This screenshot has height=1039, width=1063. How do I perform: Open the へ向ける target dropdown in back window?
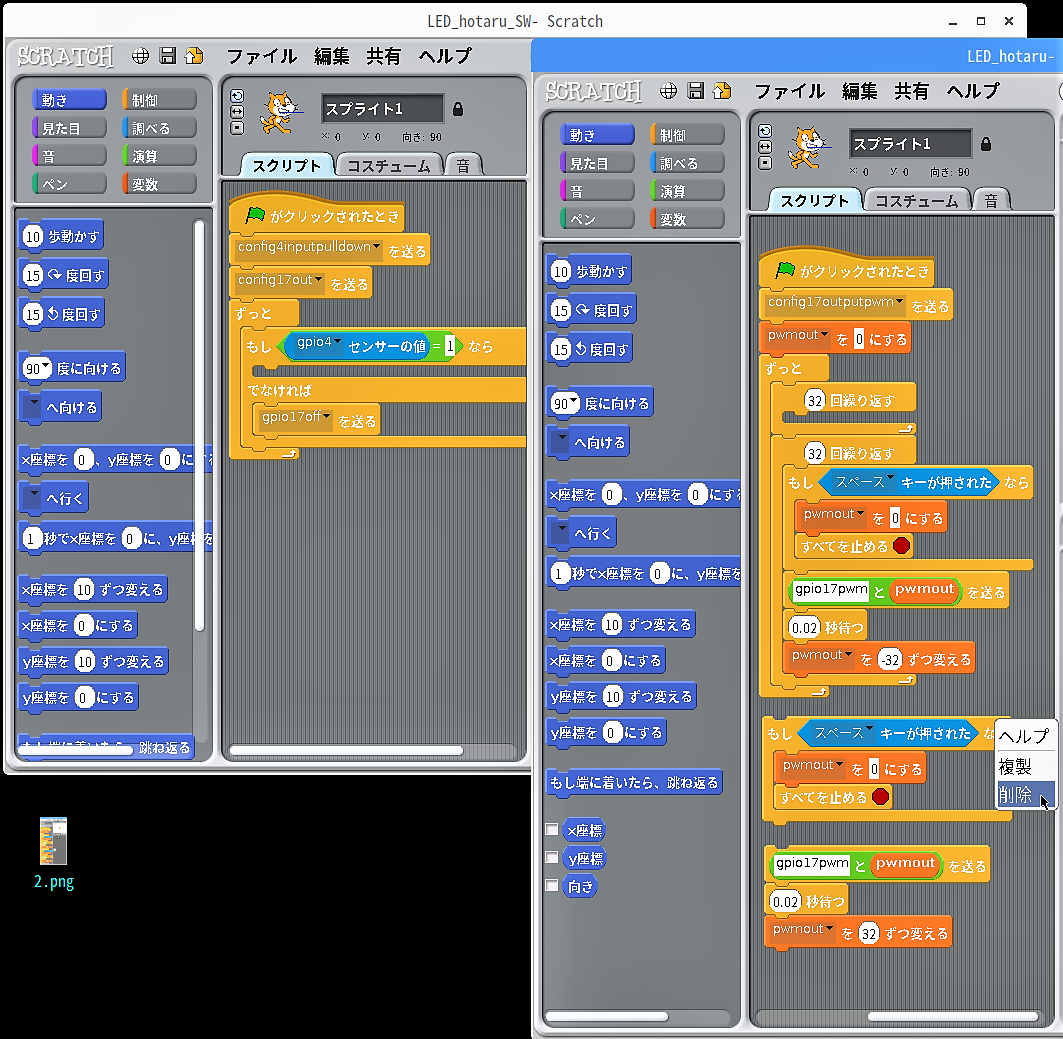[x=33, y=406]
